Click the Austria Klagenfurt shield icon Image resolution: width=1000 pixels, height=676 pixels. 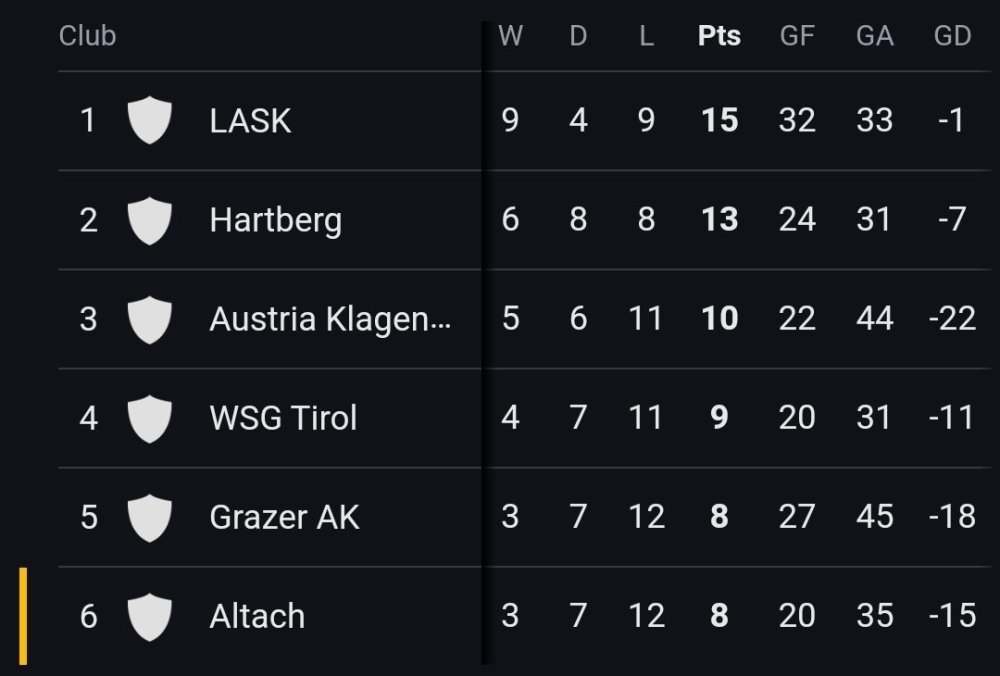[150, 319]
